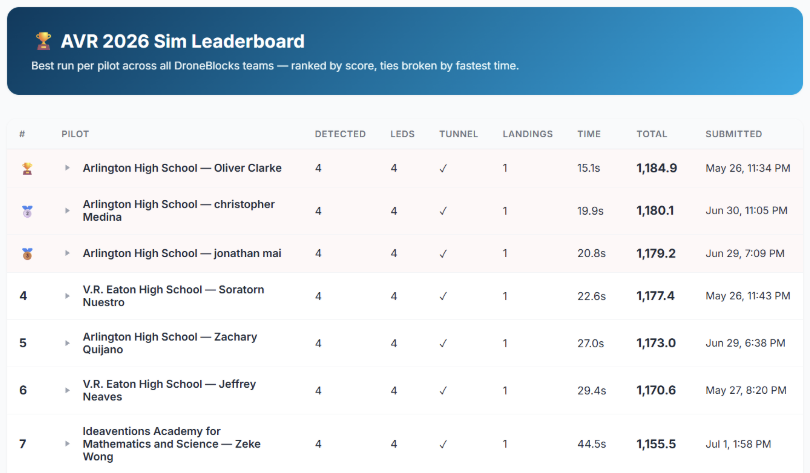Click the Best run per pilot subtitle
810x473 pixels.
[275, 66]
